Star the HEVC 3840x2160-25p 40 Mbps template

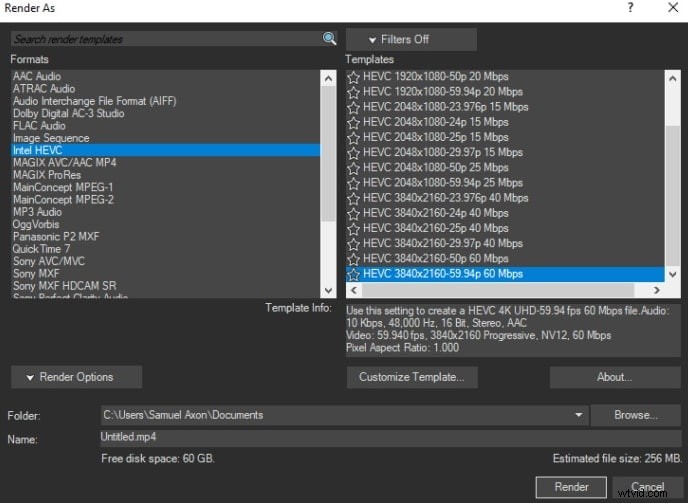tap(354, 229)
